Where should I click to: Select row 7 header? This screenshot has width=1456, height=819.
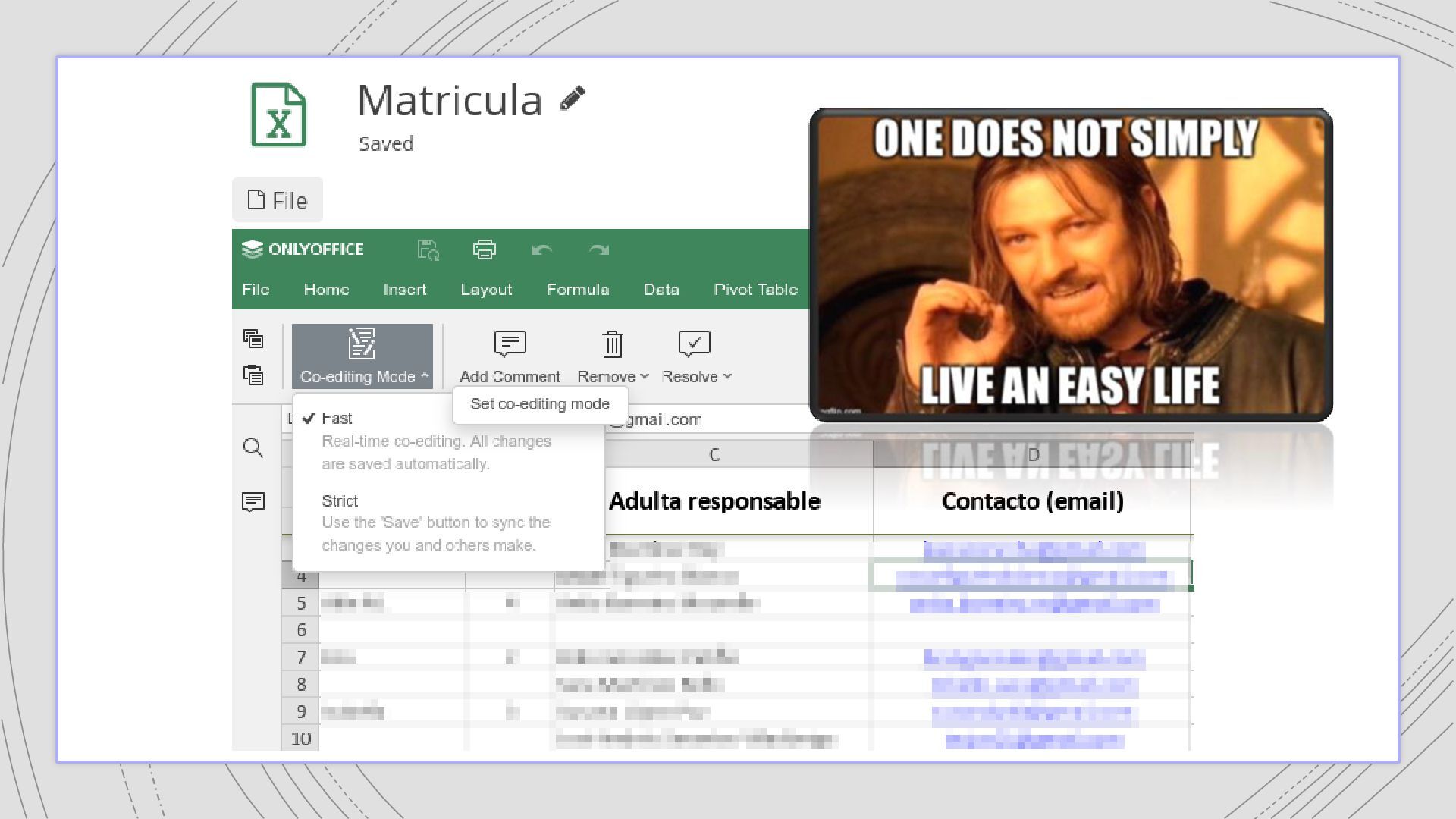301,657
